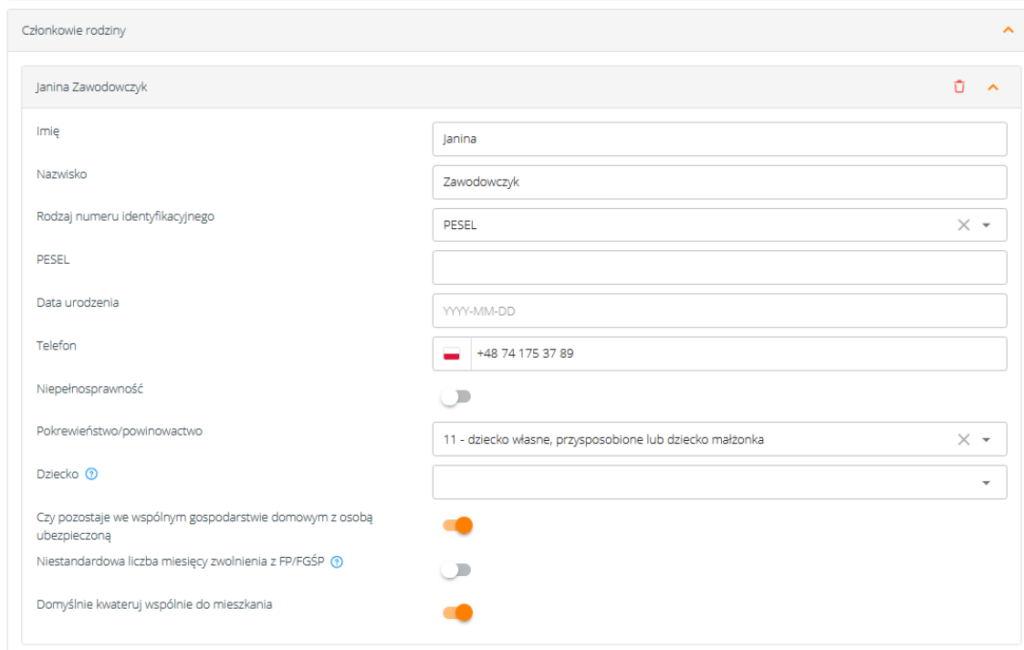Clear the Pokrewieństwo/powinowactwo selected value
The image size is (1024, 650).
coord(963,439)
